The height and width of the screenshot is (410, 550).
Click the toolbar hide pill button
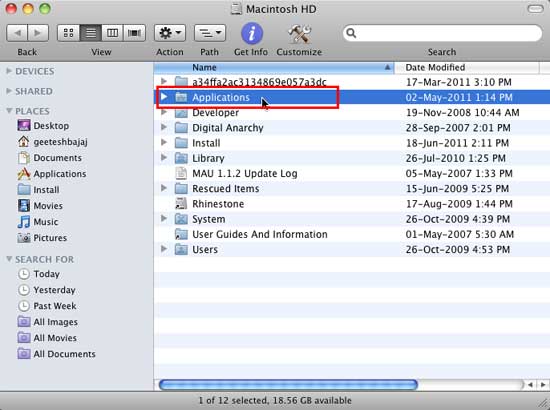click(x=535, y=8)
